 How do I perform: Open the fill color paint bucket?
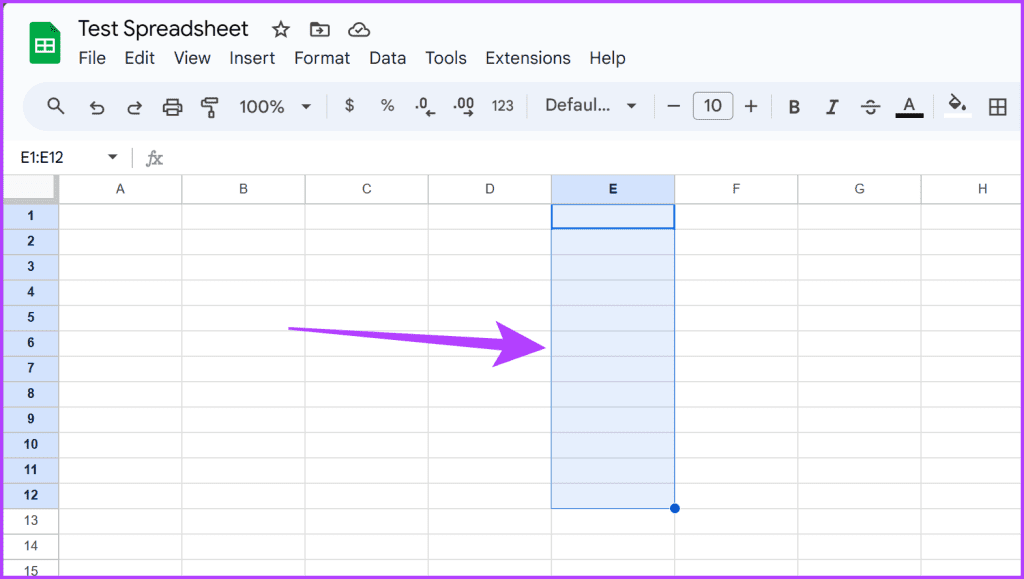(957, 105)
